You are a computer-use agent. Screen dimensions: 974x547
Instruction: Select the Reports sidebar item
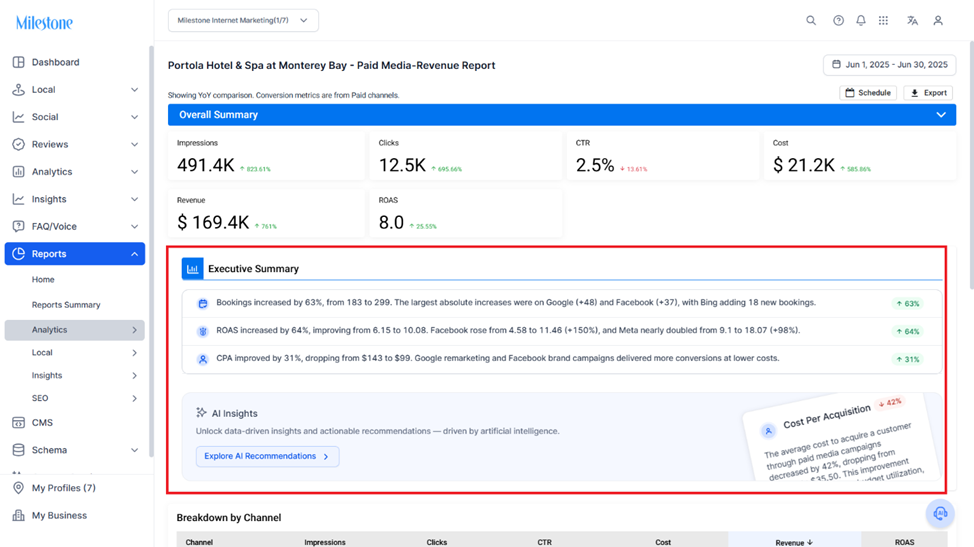[75, 253]
